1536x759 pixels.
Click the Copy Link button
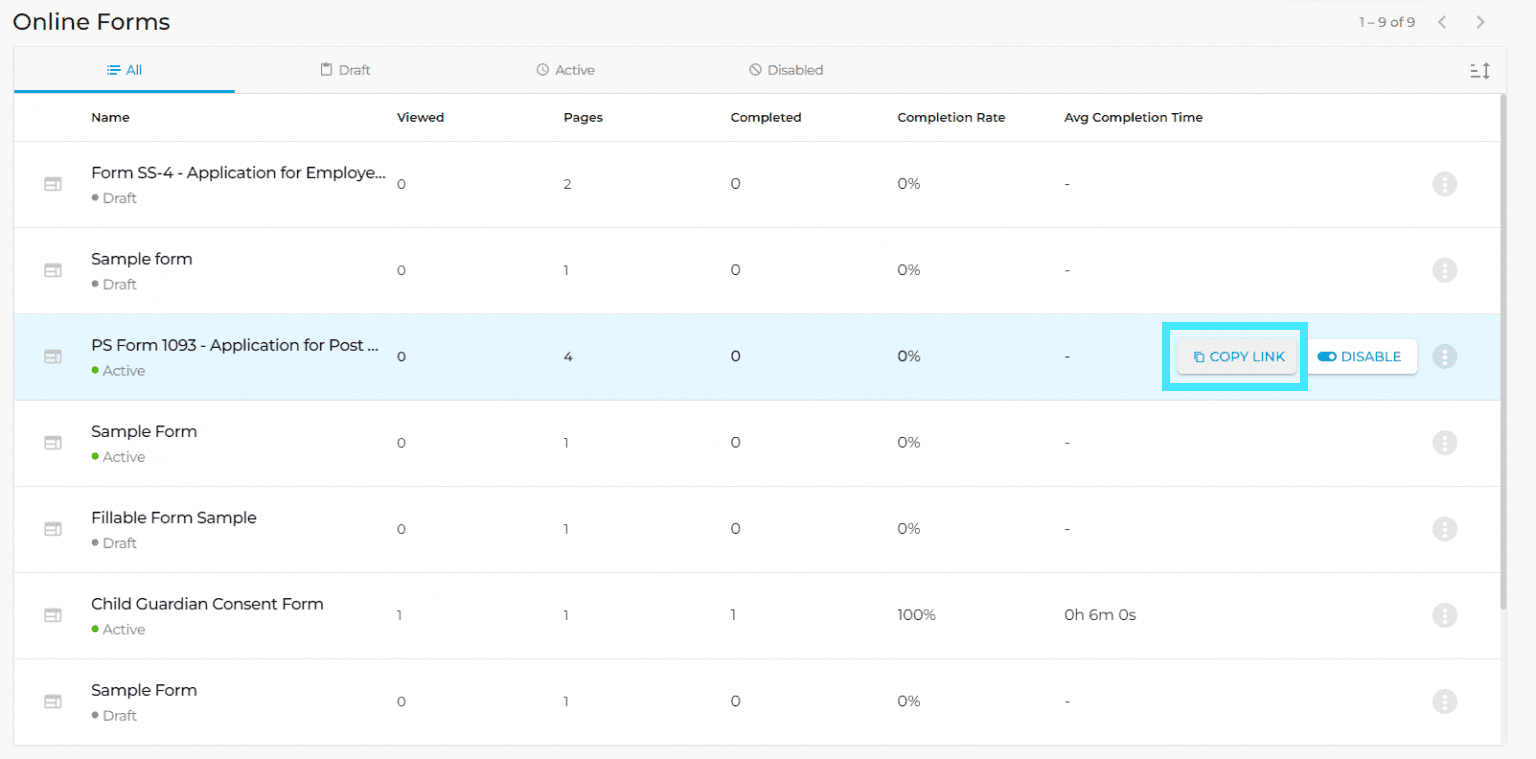[x=1237, y=357]
